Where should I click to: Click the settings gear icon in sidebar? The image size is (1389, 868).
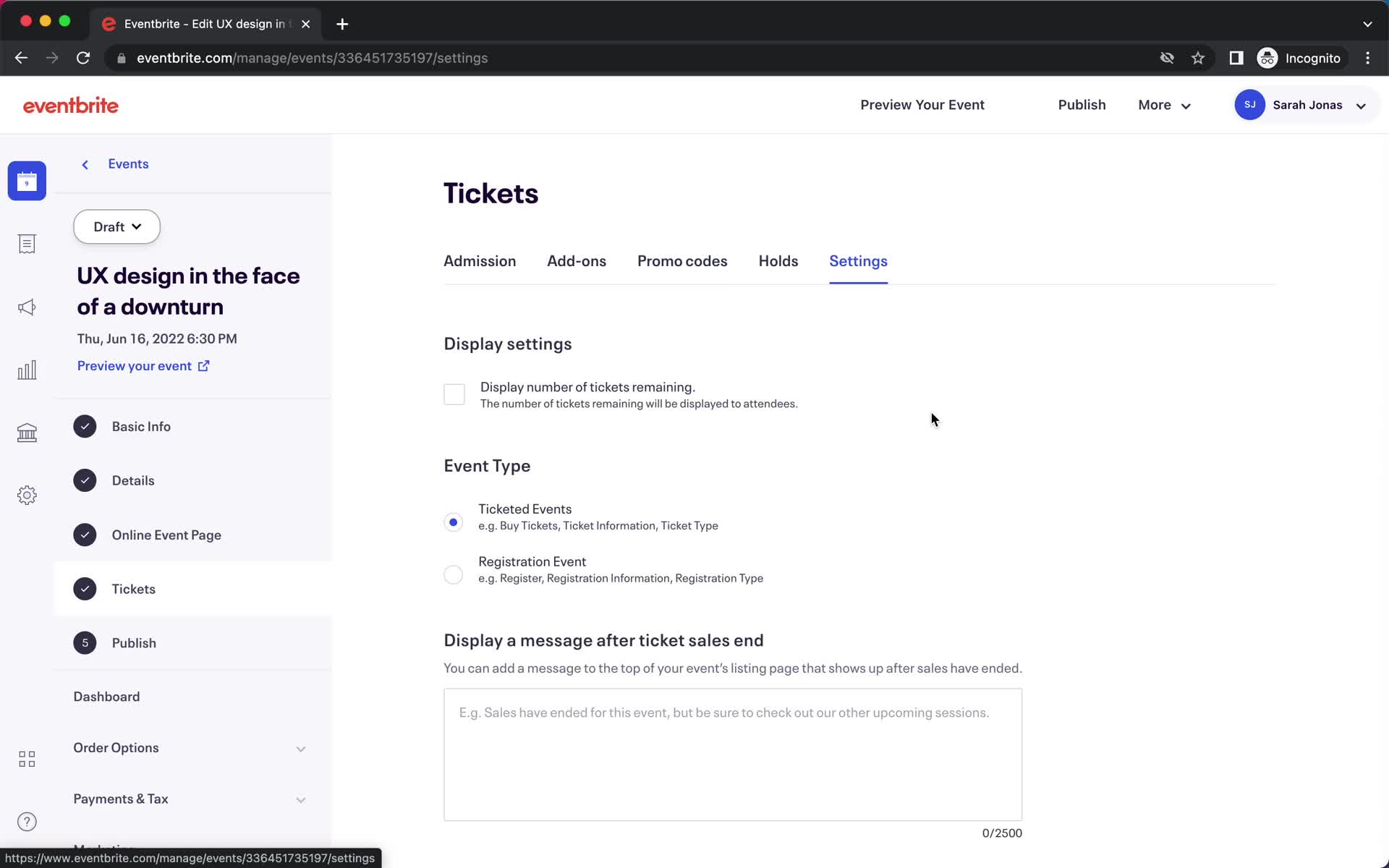pos(27,495)
